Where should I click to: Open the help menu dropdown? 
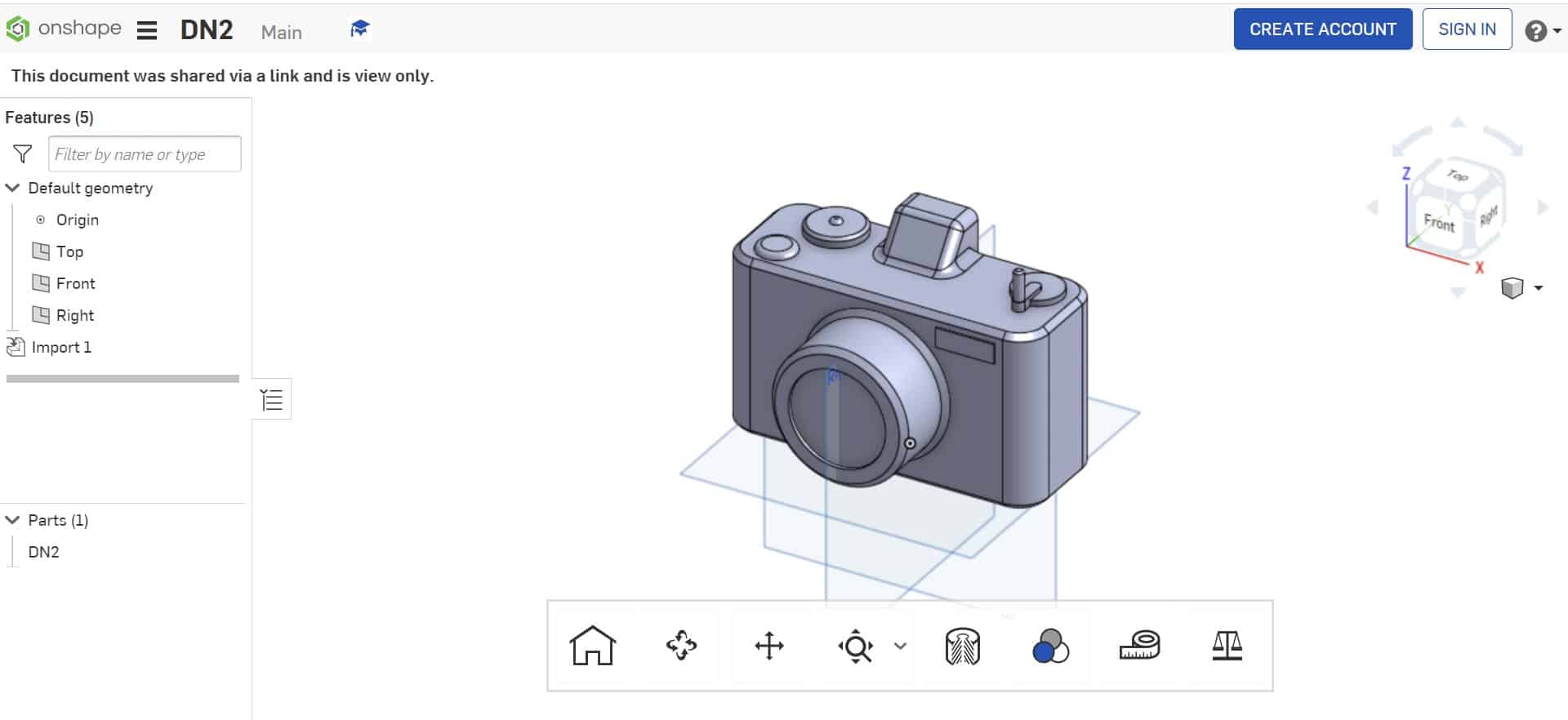click(1543, 31)
